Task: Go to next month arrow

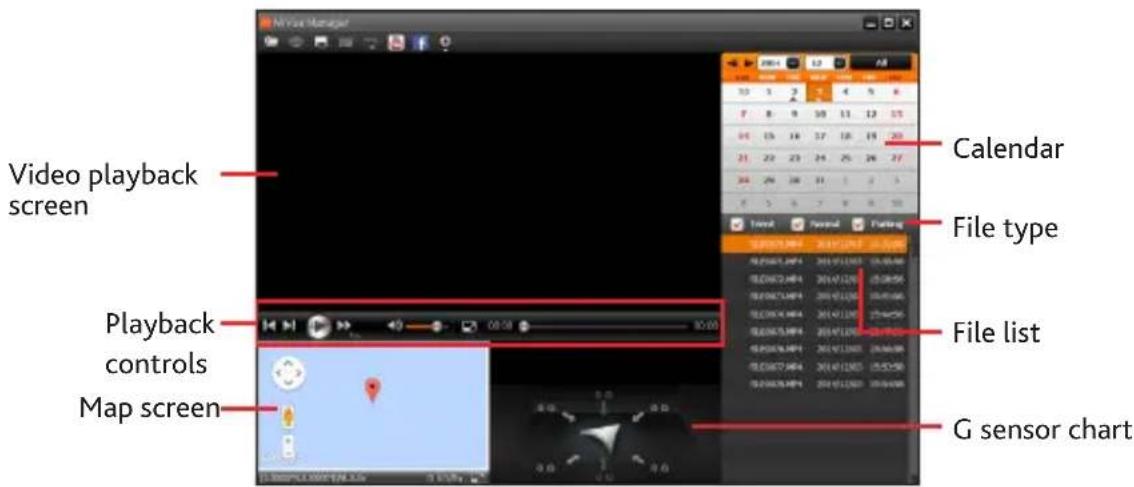Action: (x=747, y=64)
